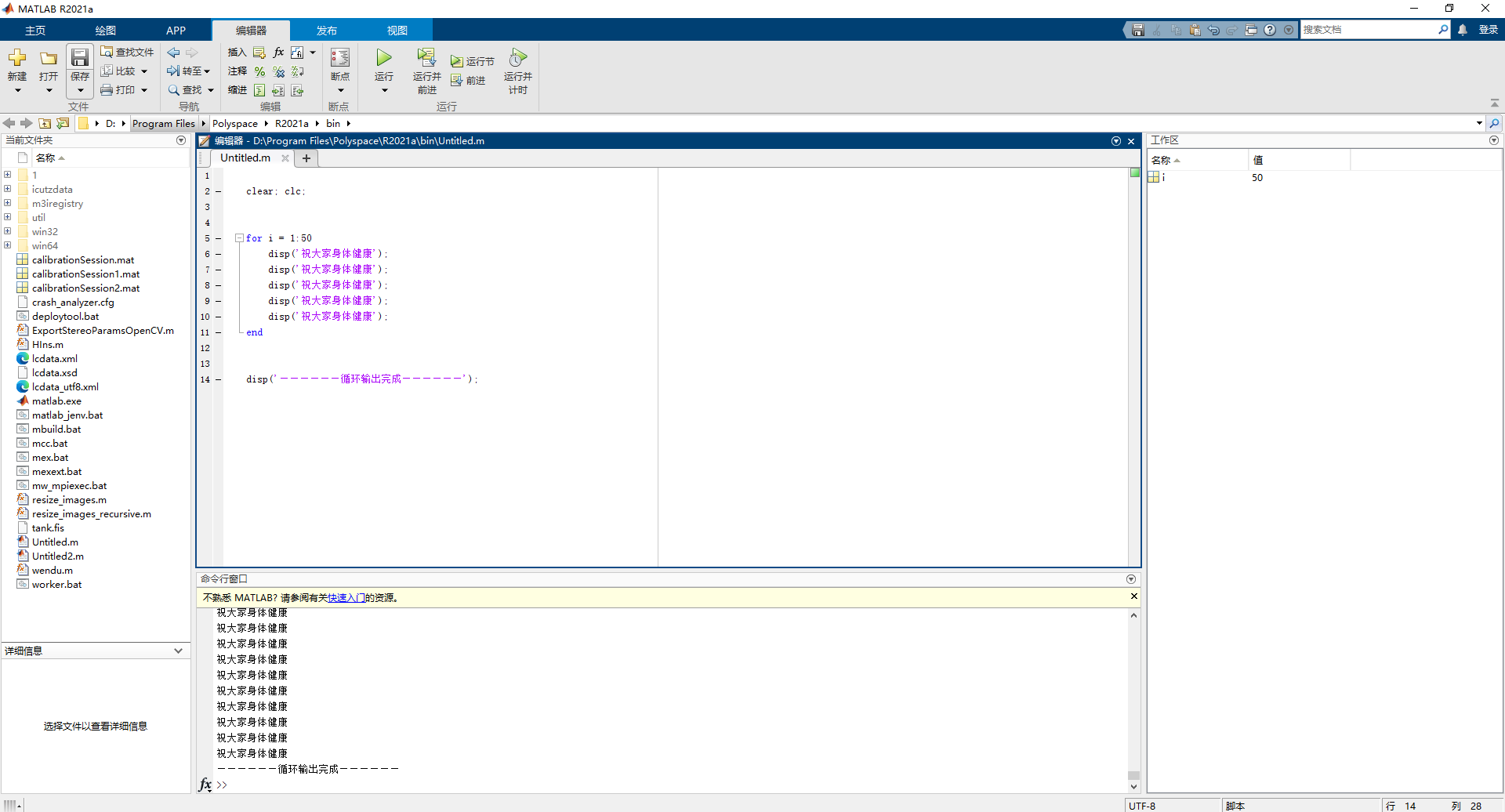1505x812 pixels.
Task: Select matlab.exe in file list
Action: coord(56,401)
